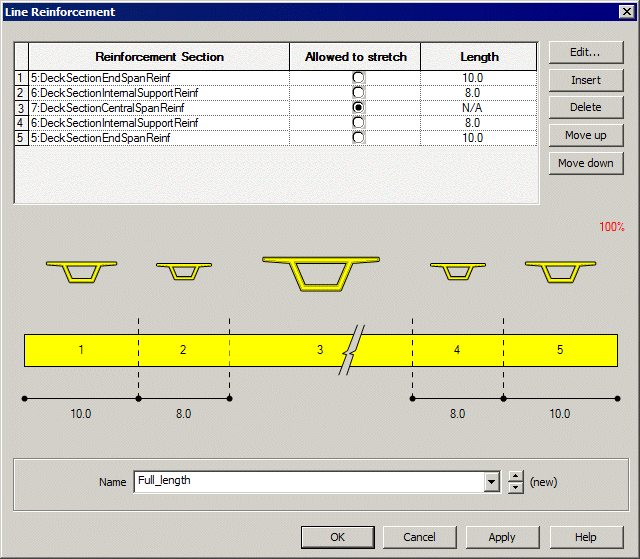Select row 4 cell 6:DeckSectionInternalSupportReinf

point(159,123)
